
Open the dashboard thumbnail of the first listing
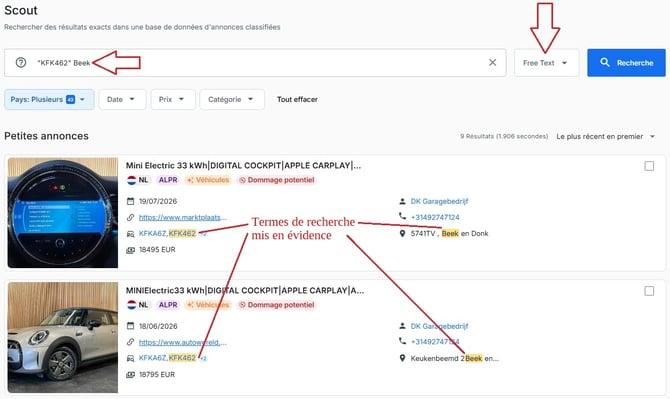tap(63, 213)
